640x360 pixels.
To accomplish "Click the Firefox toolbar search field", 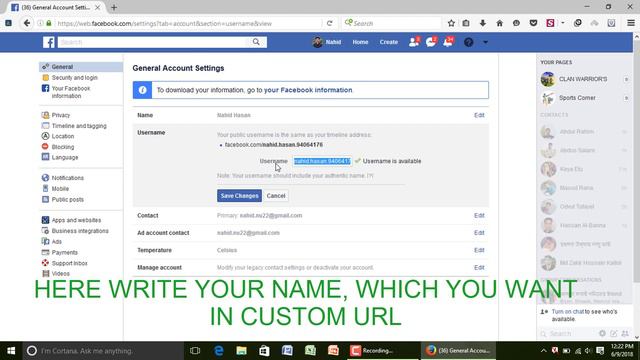I will pos(392,23).
